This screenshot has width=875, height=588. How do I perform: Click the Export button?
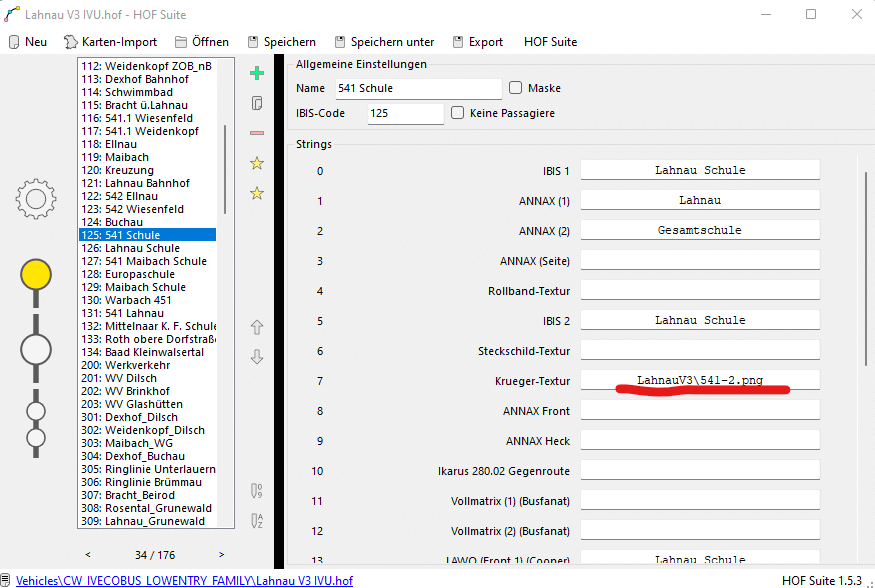coord(478,42)
